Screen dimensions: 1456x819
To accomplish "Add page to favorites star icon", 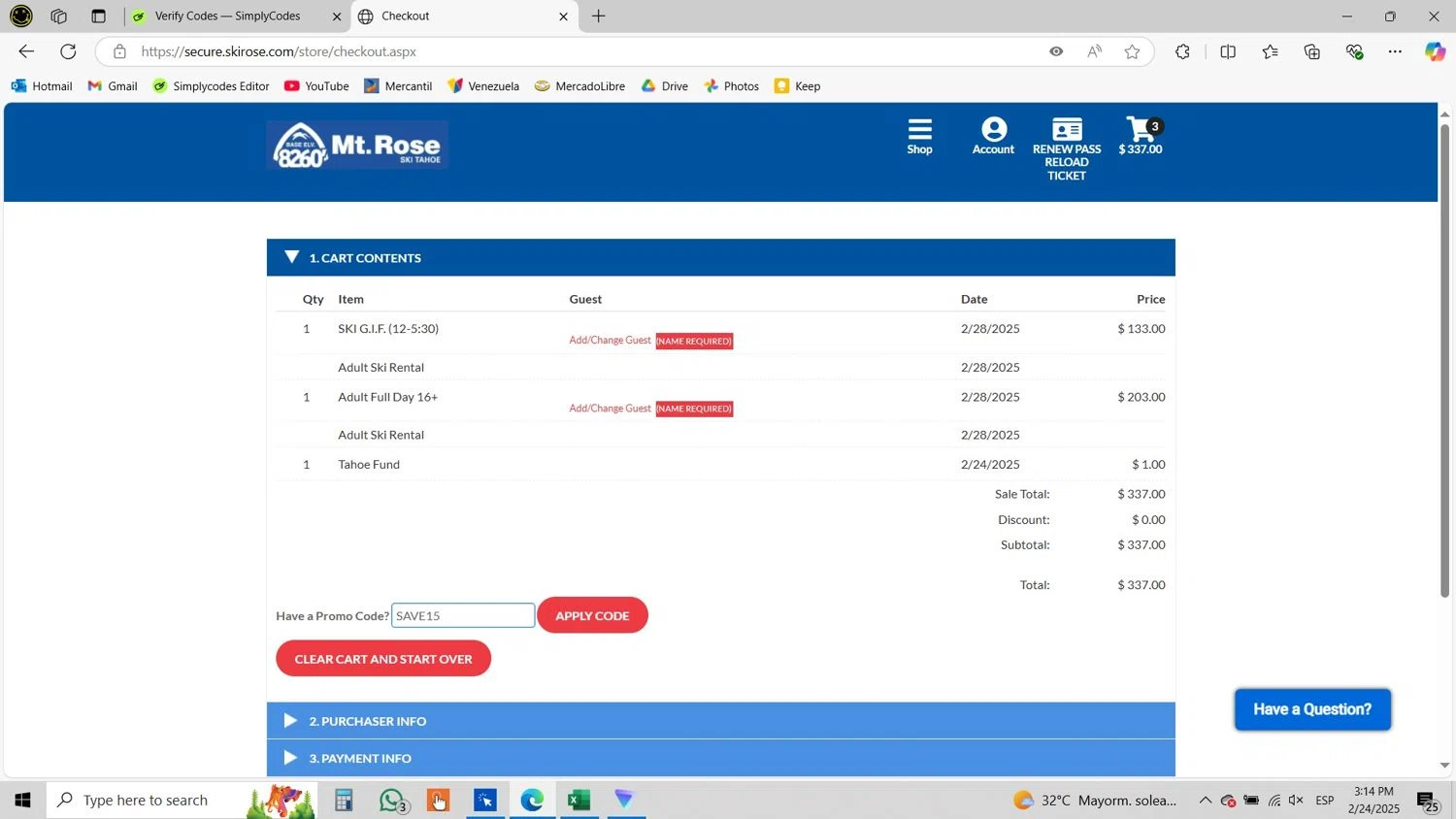I will 1132,51.
